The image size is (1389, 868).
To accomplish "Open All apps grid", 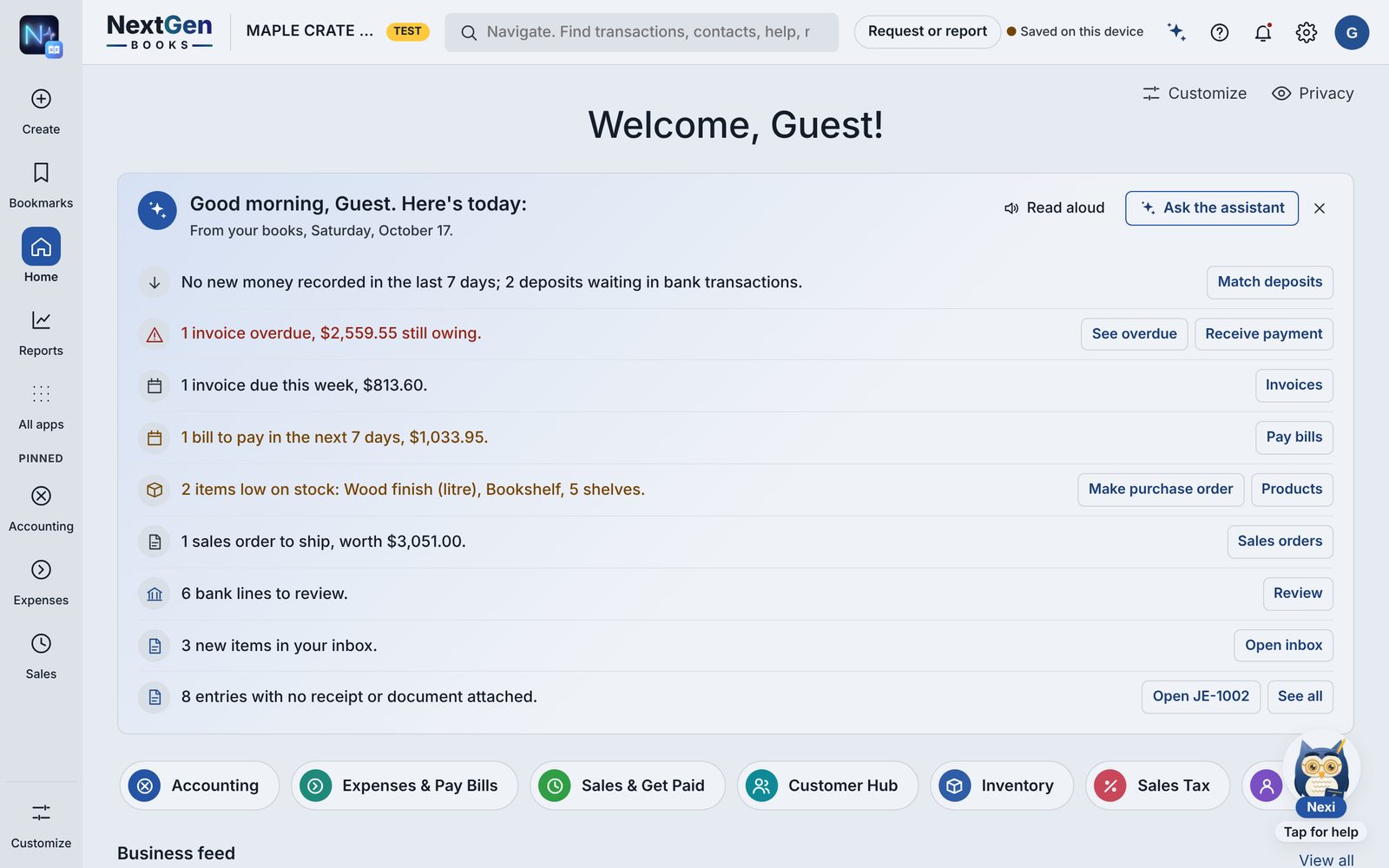I will click(x=41, y=406).
